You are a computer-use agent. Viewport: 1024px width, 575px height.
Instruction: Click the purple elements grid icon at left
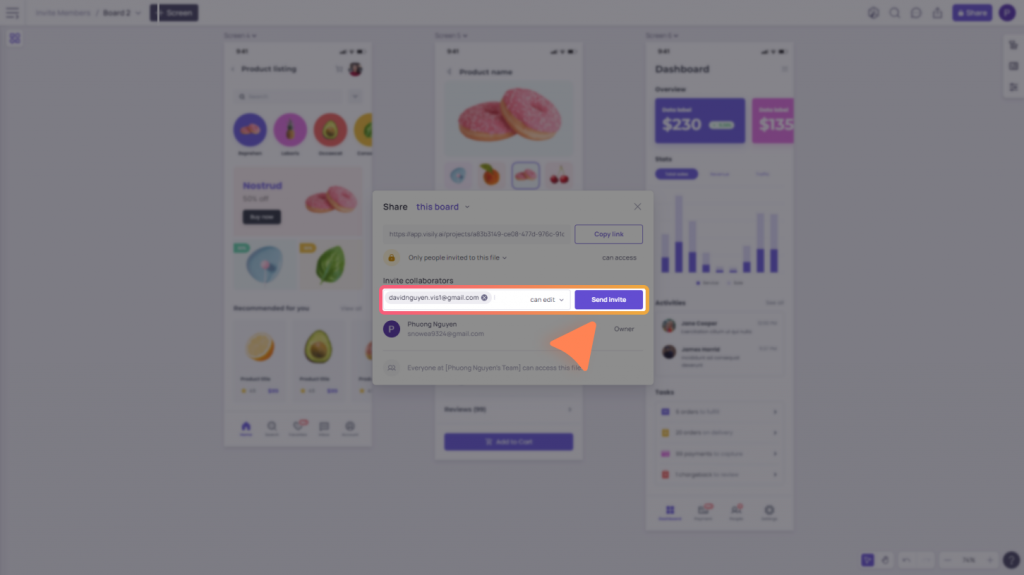[14, 39]
